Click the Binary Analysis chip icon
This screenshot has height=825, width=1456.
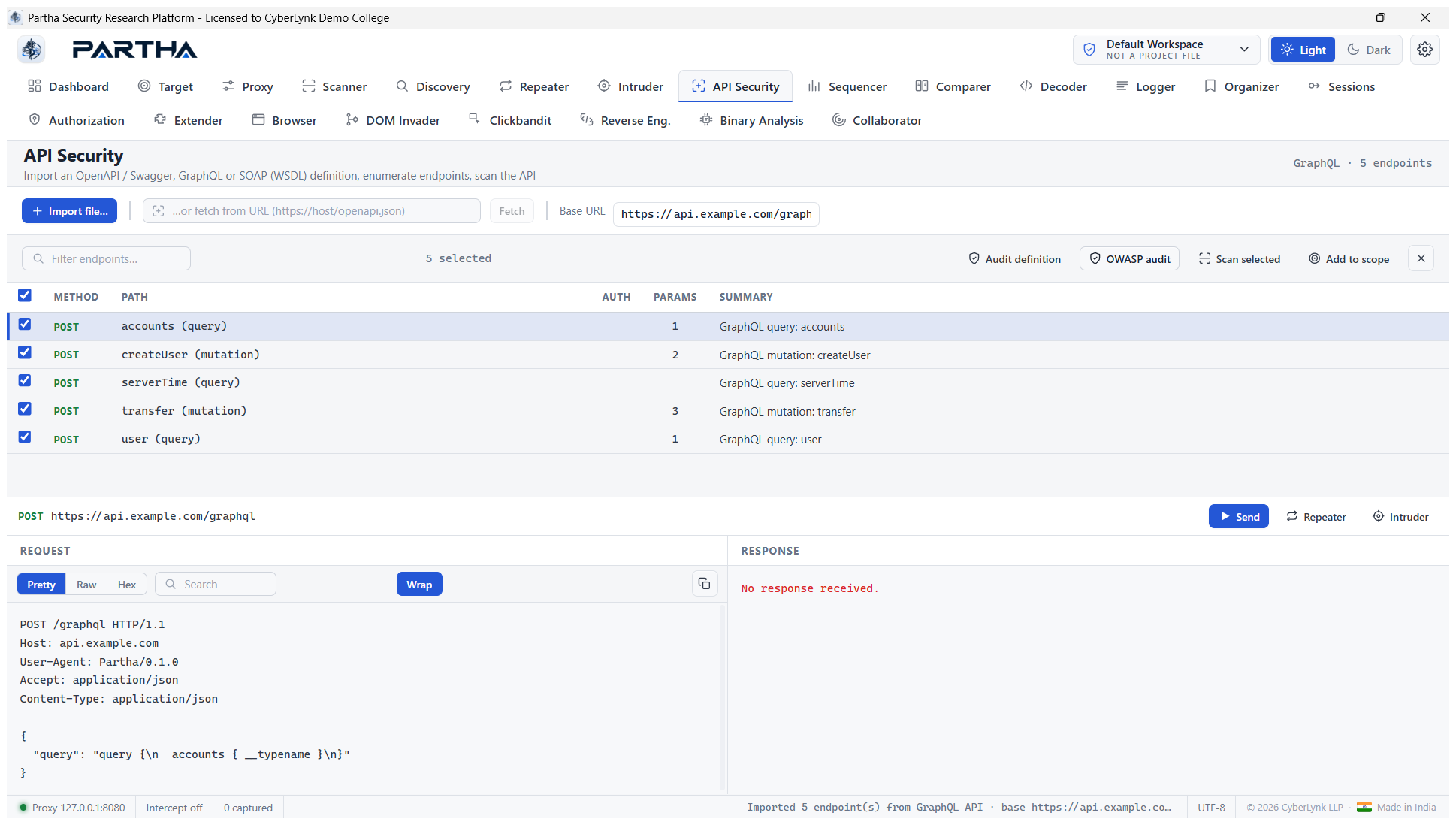pyautogui.click(x=706, y=120)
